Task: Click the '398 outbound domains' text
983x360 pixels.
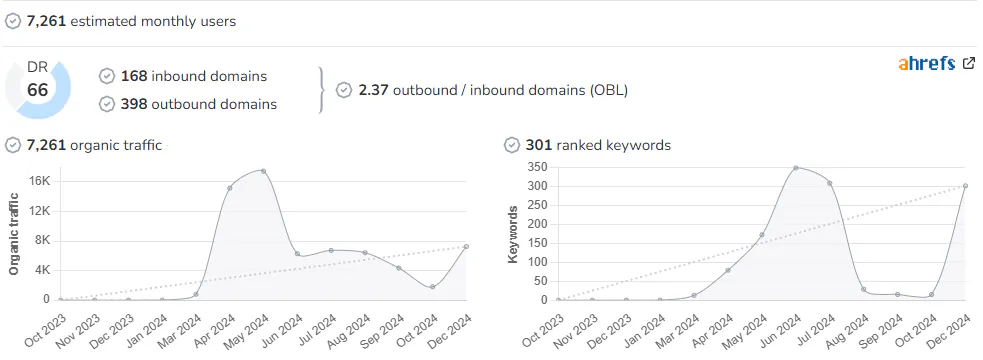Action: click(x=199, y=104)
